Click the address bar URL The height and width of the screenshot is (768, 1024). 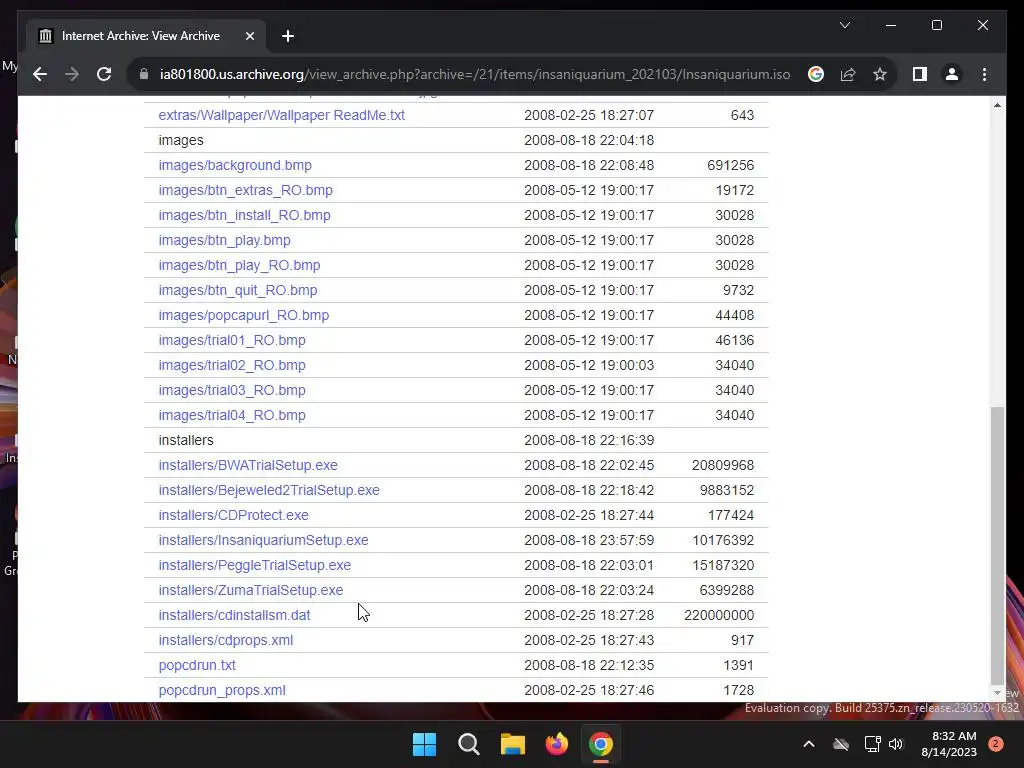click(x=475, y=74)
